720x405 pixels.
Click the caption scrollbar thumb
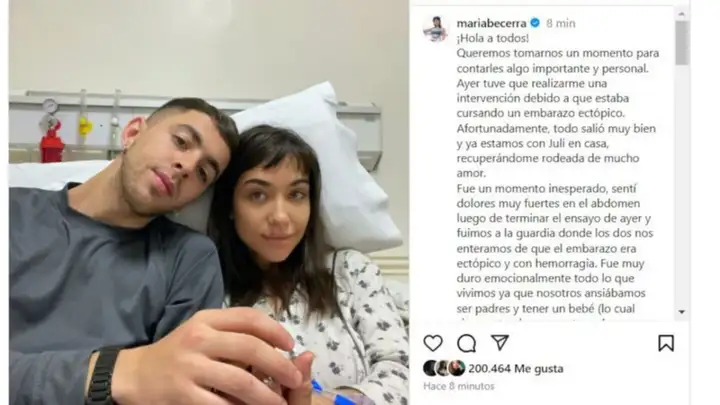(x=681, y=43)
